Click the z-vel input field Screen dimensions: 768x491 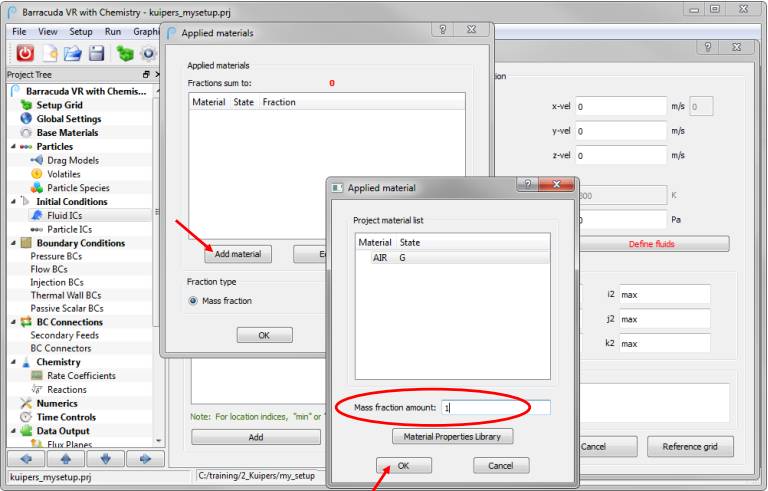tap(621, 155)
